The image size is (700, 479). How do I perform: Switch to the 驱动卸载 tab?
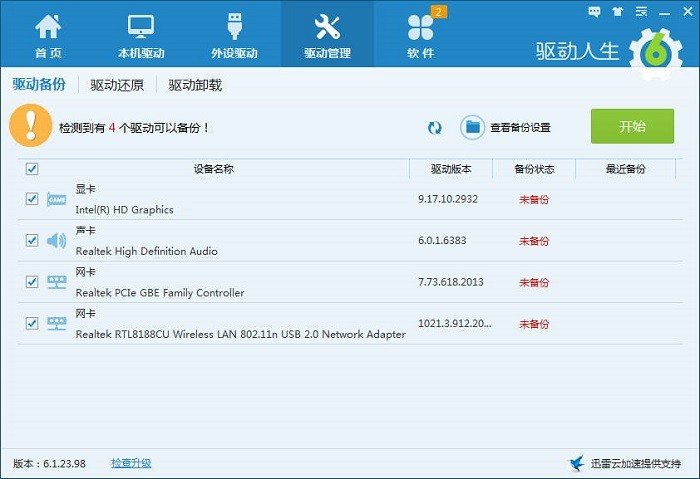195,85
